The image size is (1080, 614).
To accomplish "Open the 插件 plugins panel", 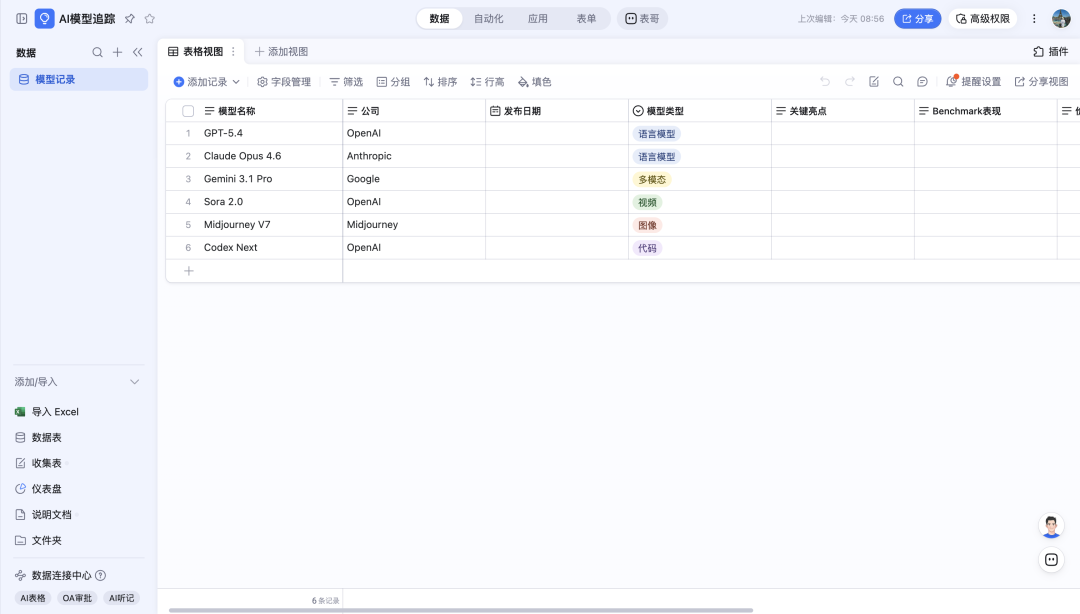I will point(1050,52).
